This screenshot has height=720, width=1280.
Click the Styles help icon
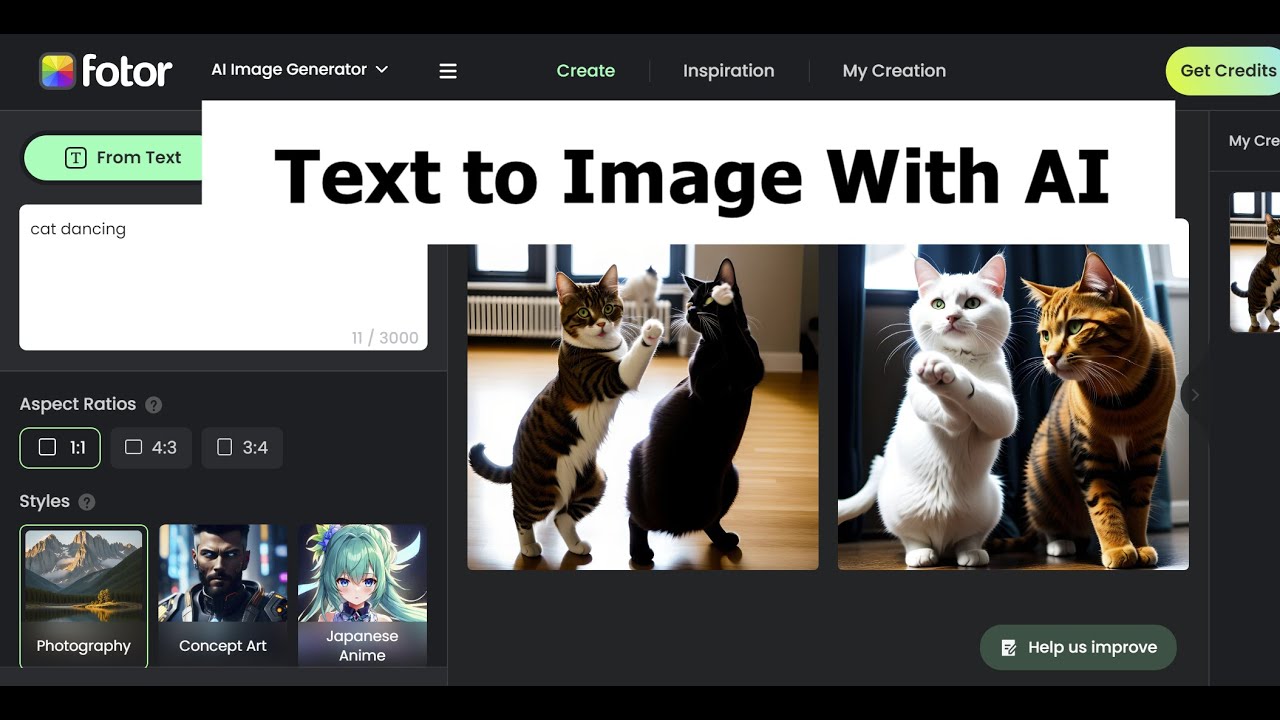pyautogui.click(x=87, y=502)
